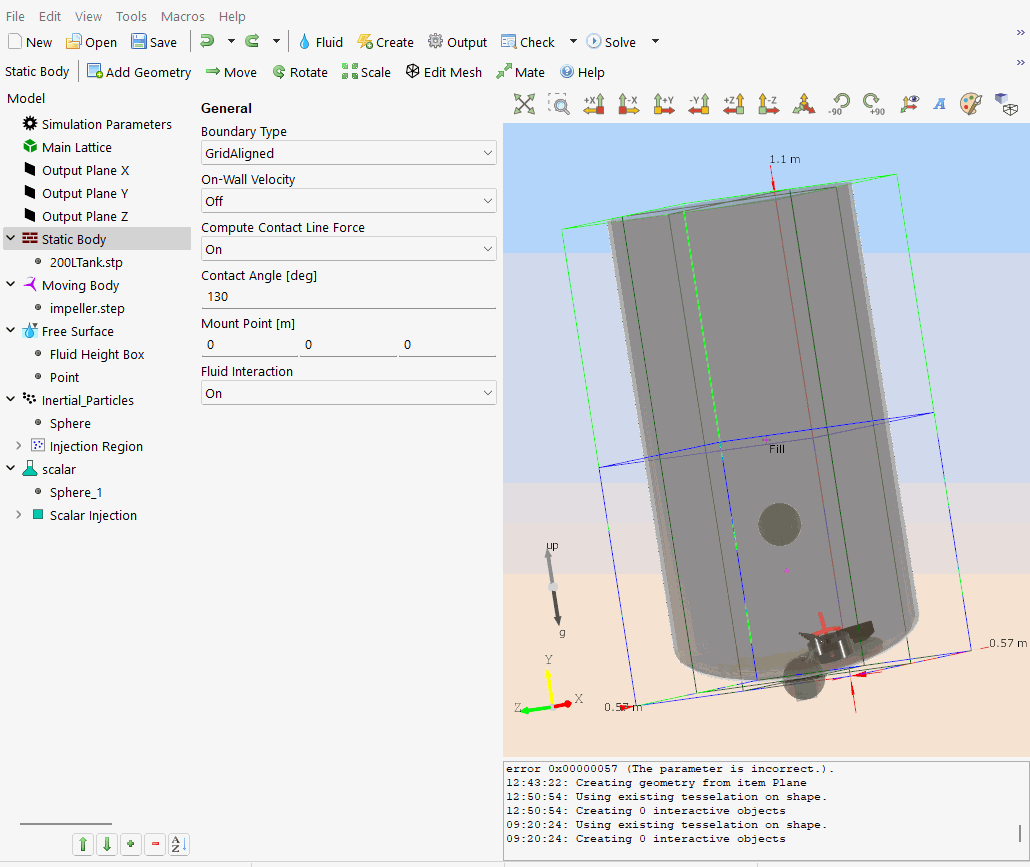Image resolution: width=1030 pixels, height=867 pixels.
Task: Click the Output toolbar button
Action: 457,42
